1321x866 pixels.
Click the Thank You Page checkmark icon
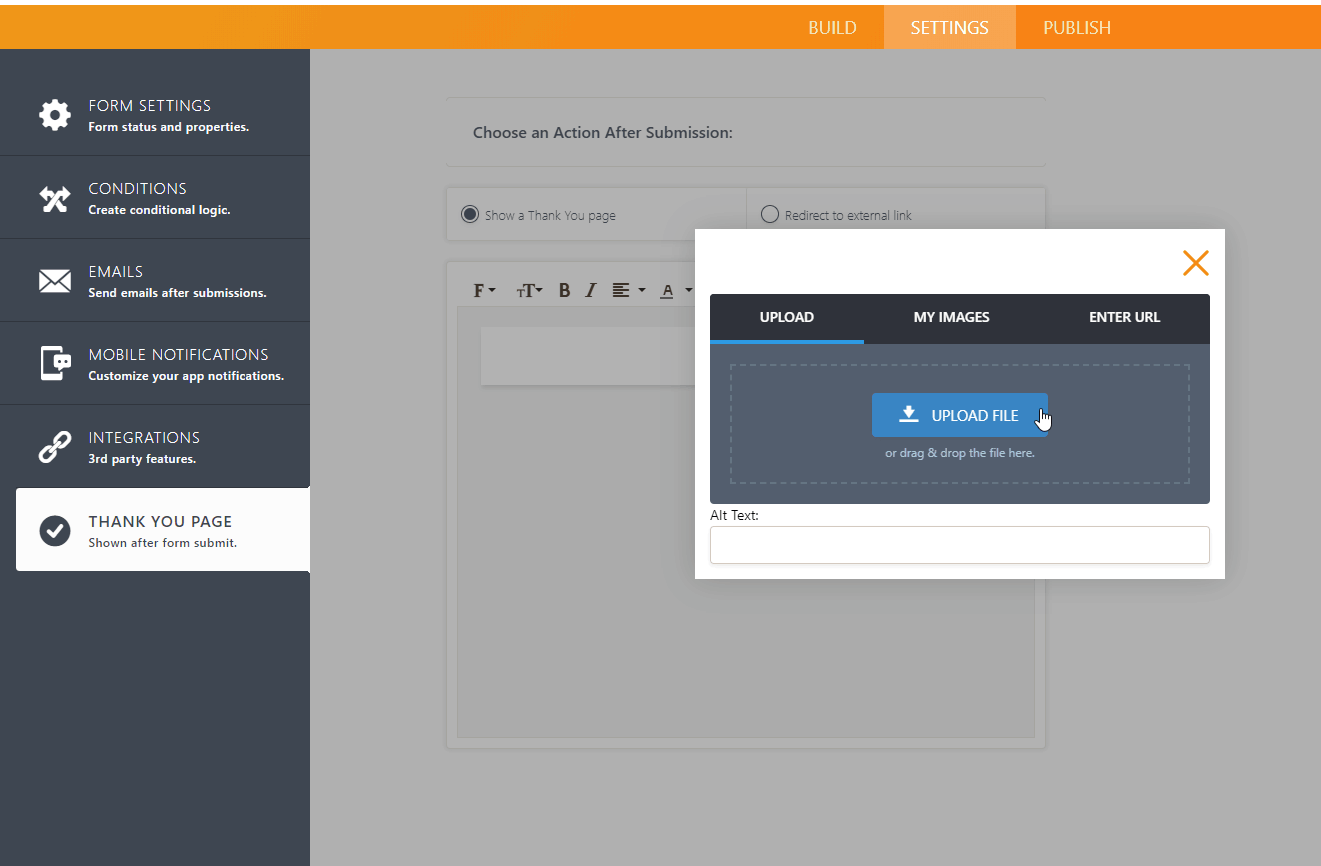55,530
